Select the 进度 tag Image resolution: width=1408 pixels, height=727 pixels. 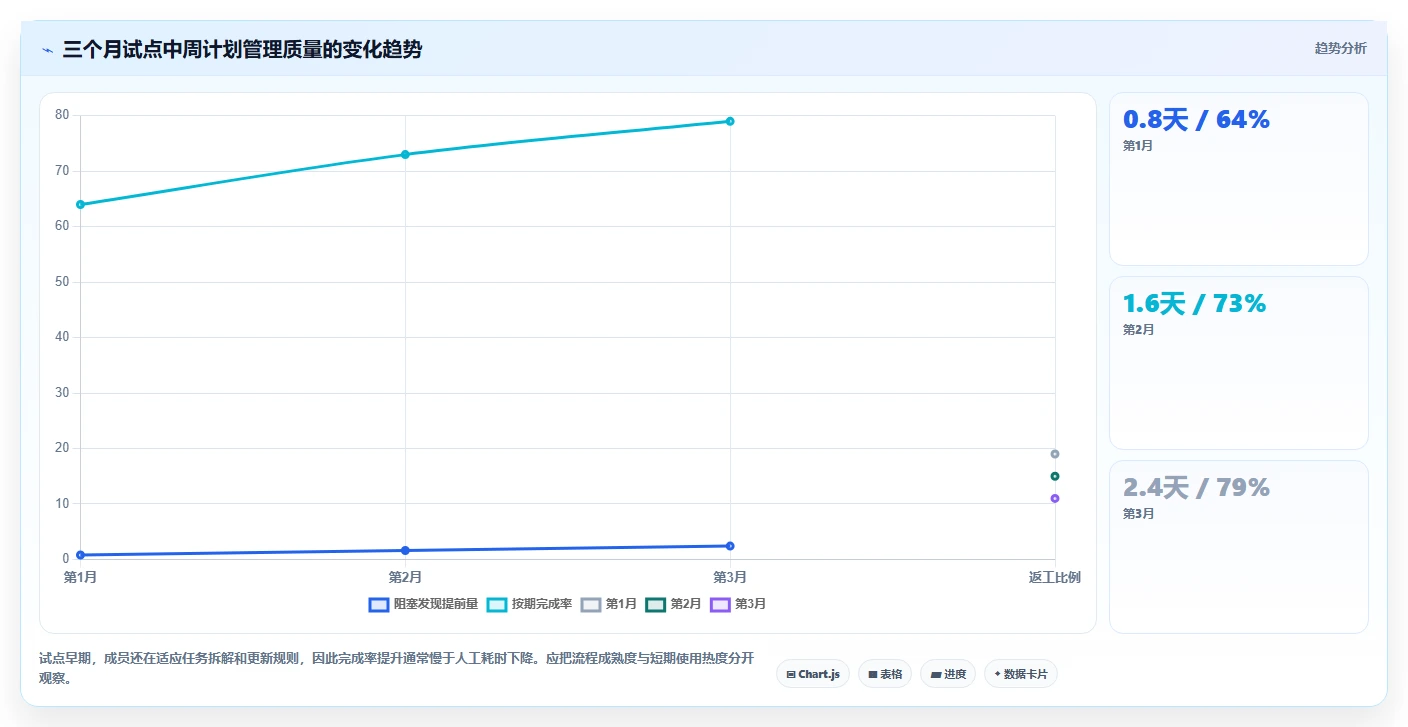(x=948, y=674)
